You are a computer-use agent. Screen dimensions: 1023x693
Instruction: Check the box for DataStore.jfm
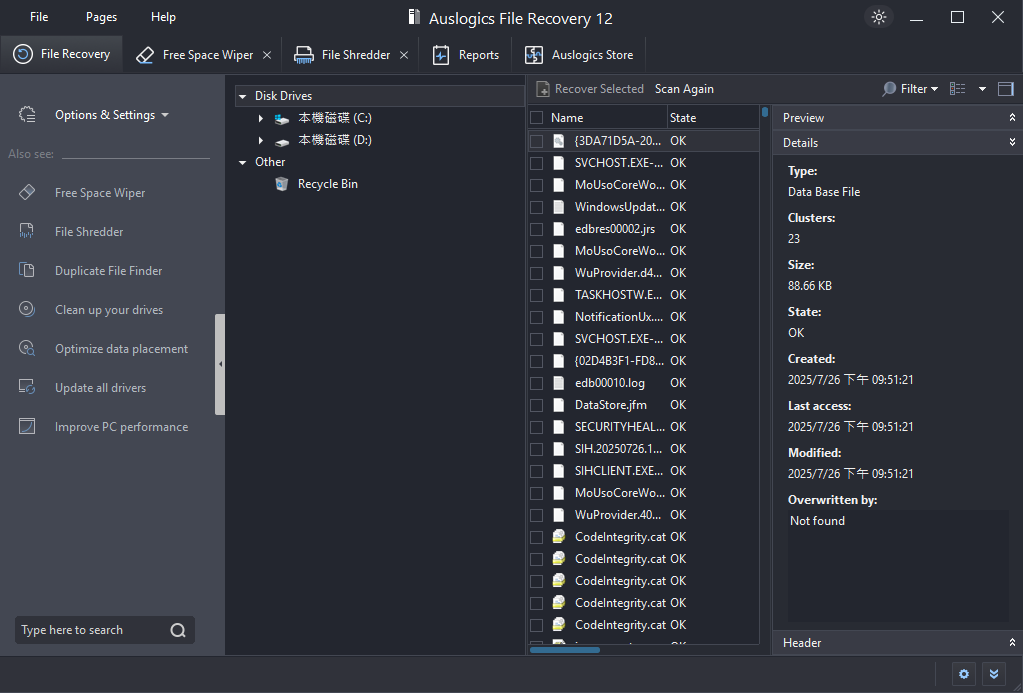pyautogui.click(x=536, y=405)
